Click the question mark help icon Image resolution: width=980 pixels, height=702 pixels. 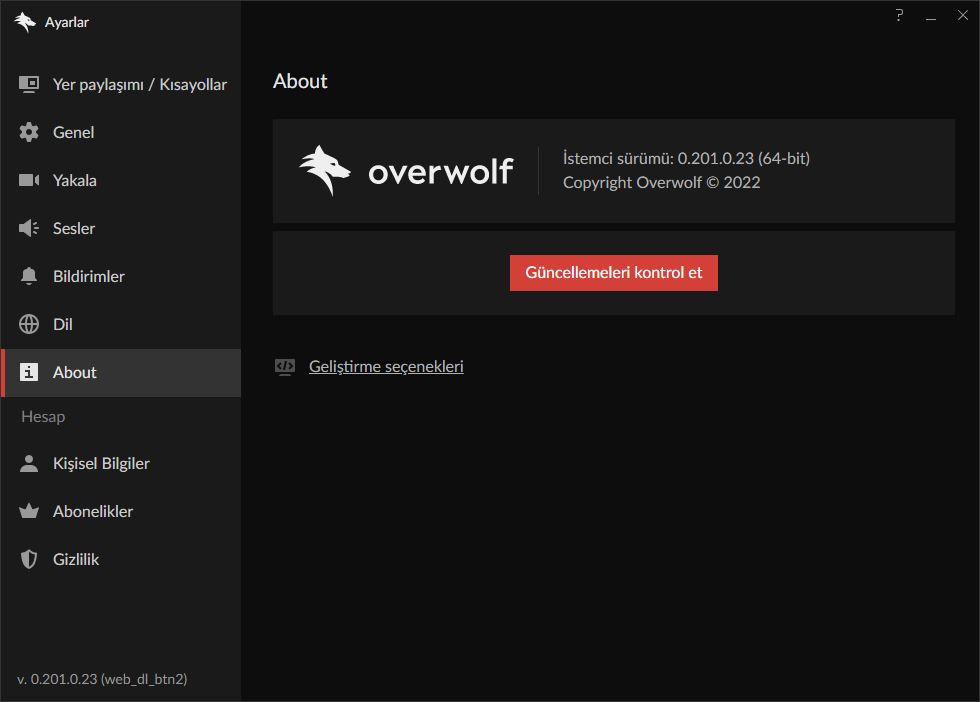click(x=899, y=16)
